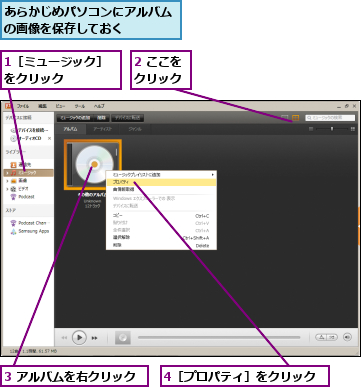The width and height of the screenshot is (361, 387).
Task: Click the 画像 photo icon in sidebar
Action: coord(13,181)
